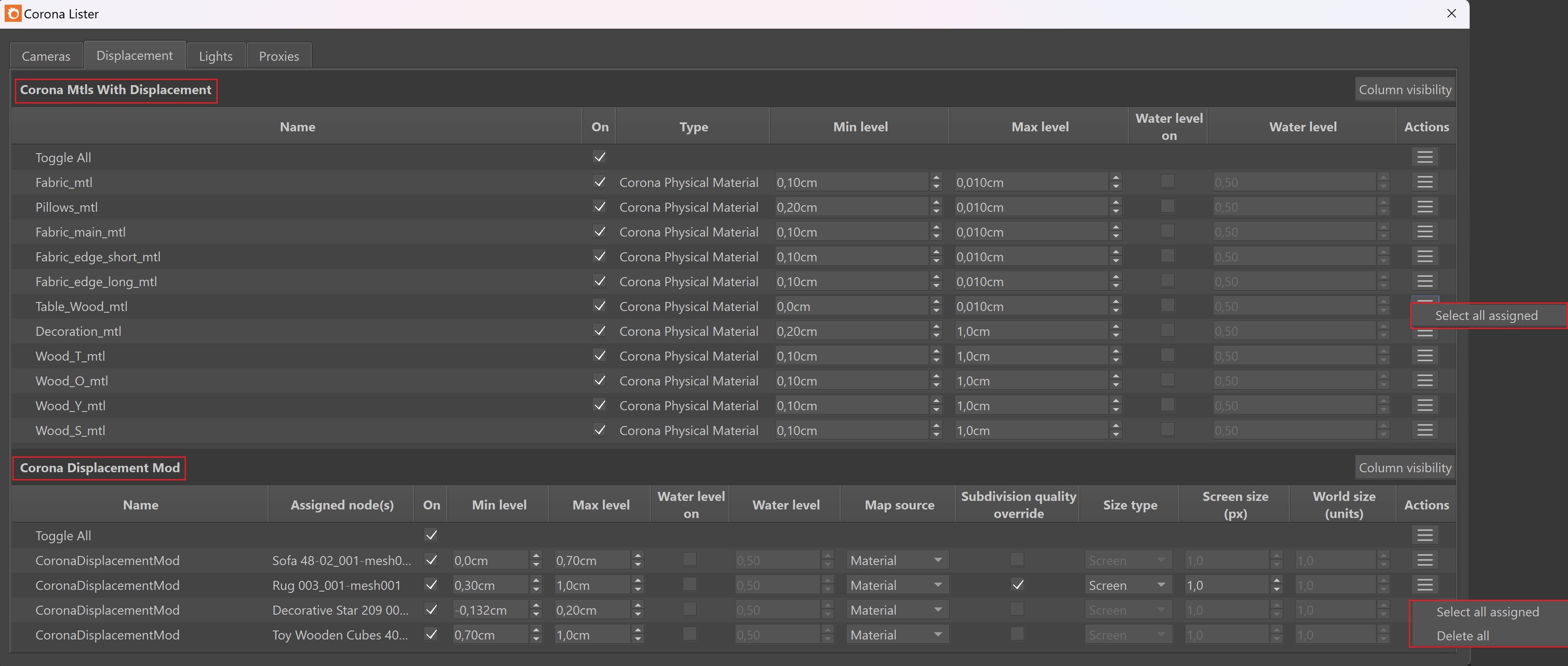Toggle All On checkbox in Displacement Mod
Viewport: 1568px width, 666px height.
[x=431, y=535]
